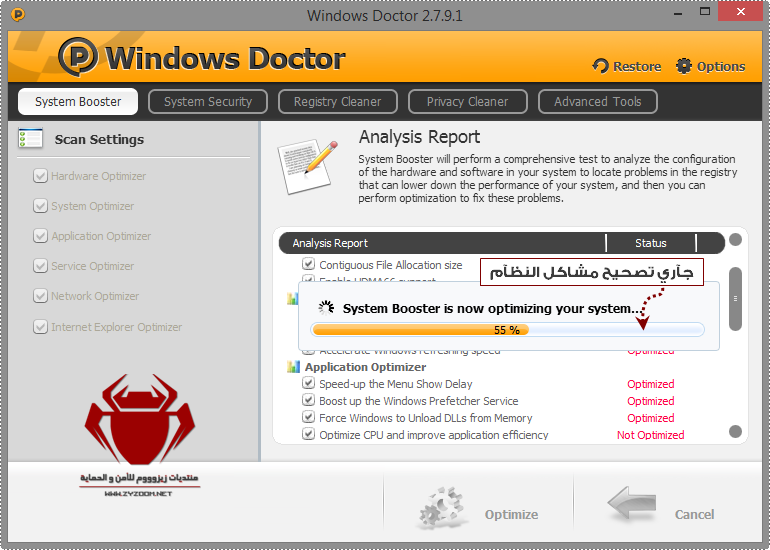Image resolution: width=770 pixels, height=550 pixels.
Task: Uncheck Speed-up the Menu Show Delay
Action: (x=308, y=383)
